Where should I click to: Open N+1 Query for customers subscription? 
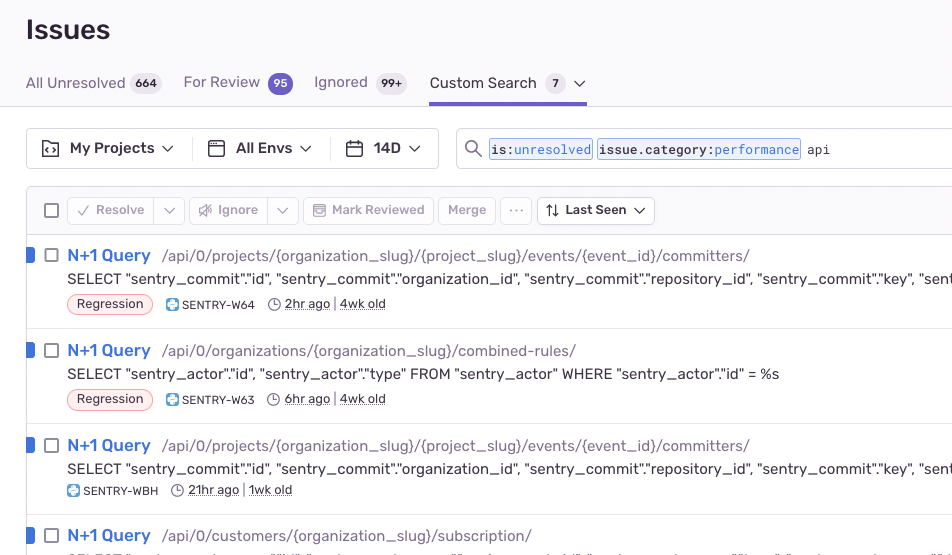point(109,536)
